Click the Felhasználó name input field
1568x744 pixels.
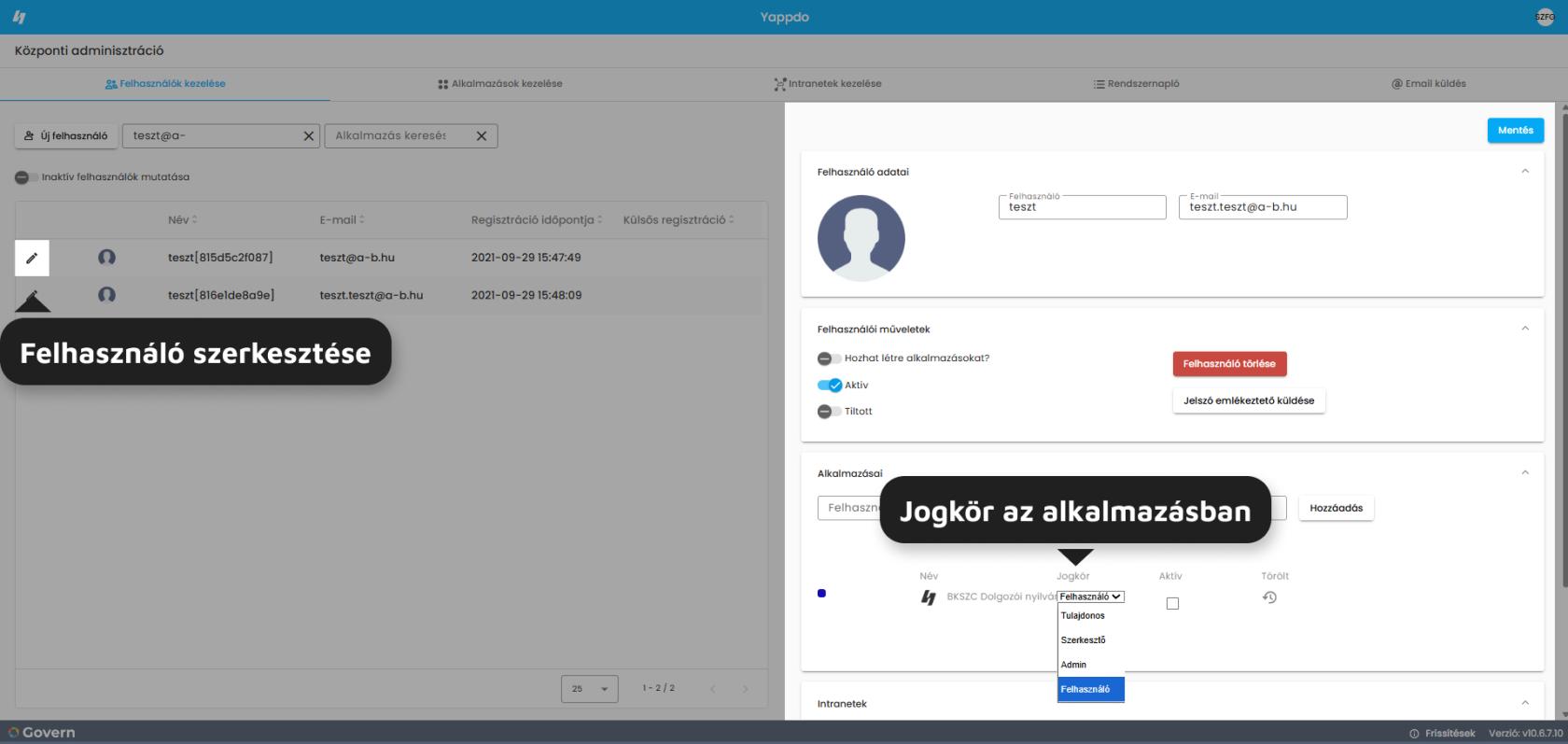1082,207
